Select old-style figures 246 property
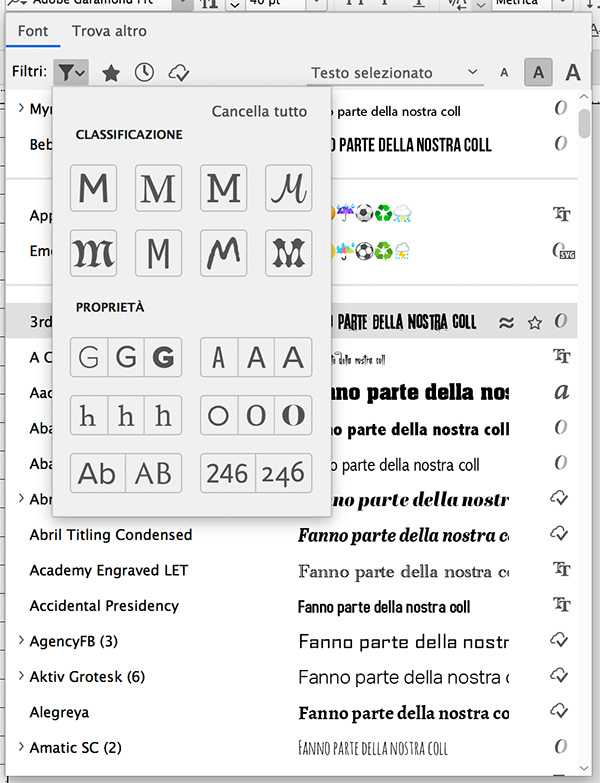The height and width of the screenshot is (783, 600). [284, 473]
